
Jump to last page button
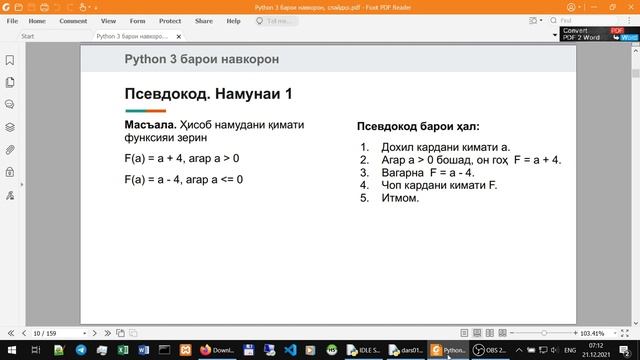click(107, 333)
